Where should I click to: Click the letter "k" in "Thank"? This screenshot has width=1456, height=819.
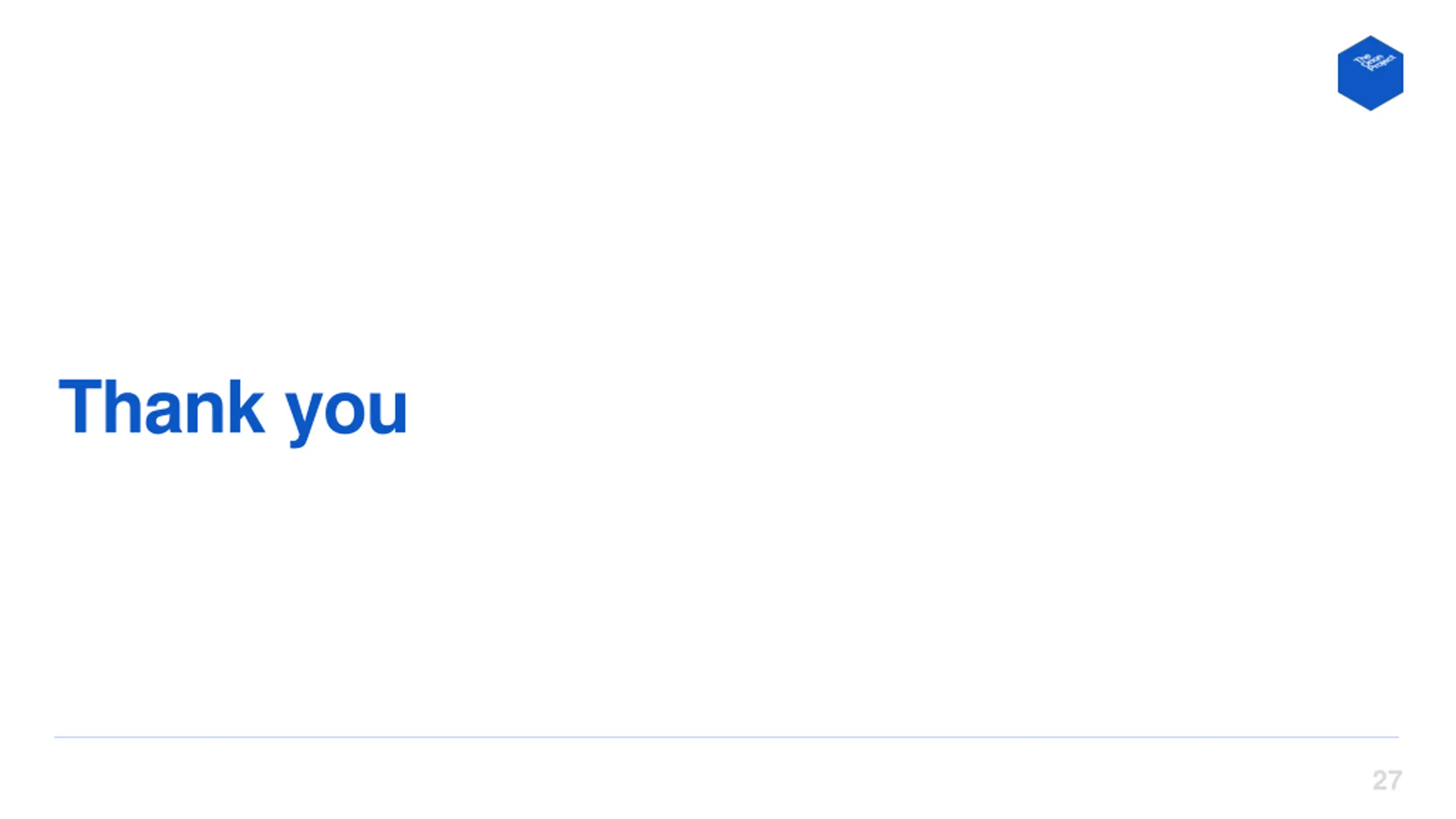coord(246,406)
